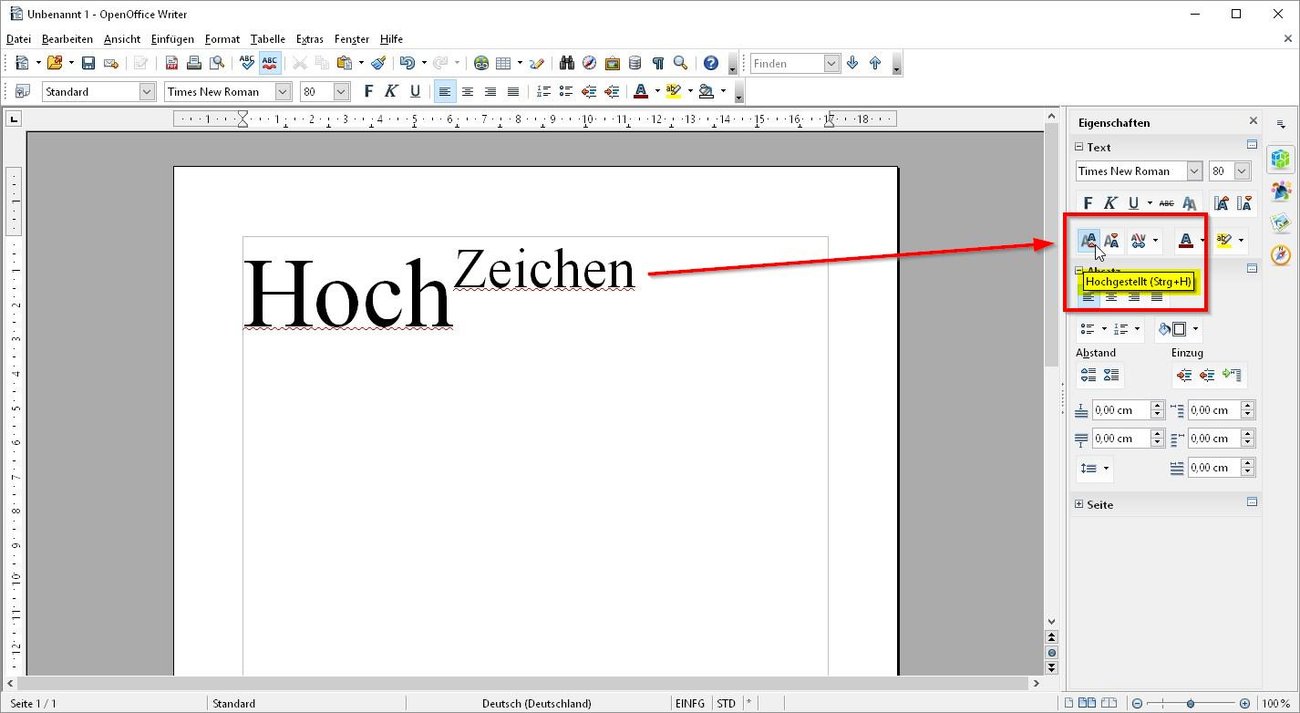Open the Format menu
This screenshot has width=1300, height=713.
222,39
